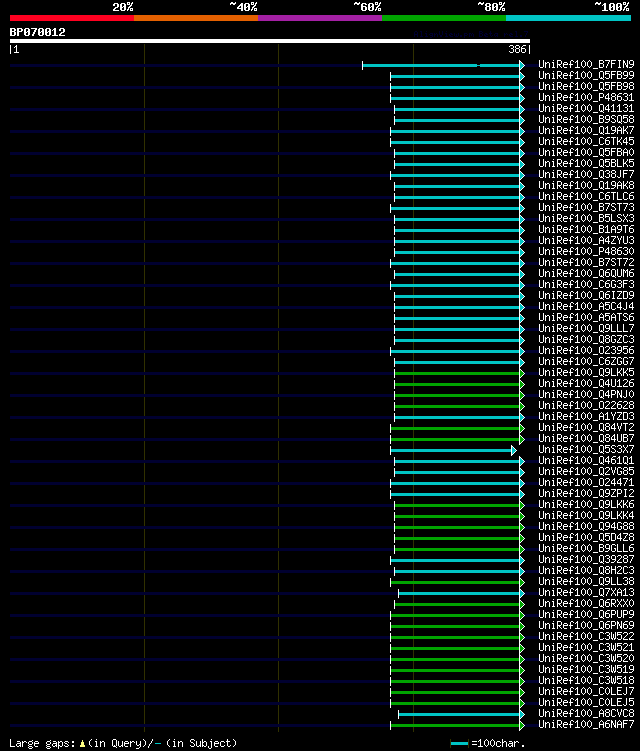Choose UniRef100_Q7XA13 from the list

click(586, 593)
